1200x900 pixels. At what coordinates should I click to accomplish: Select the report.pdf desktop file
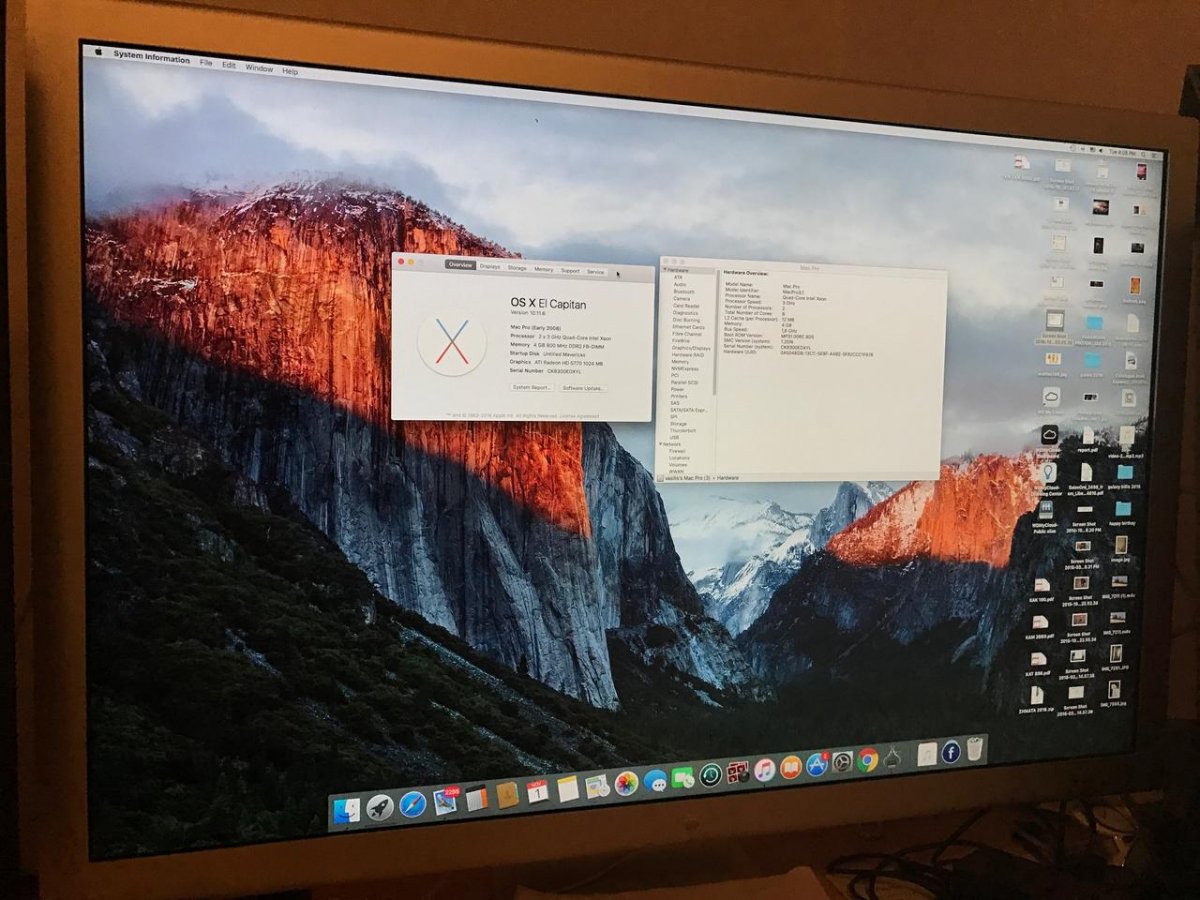(x=1087, y=438)
